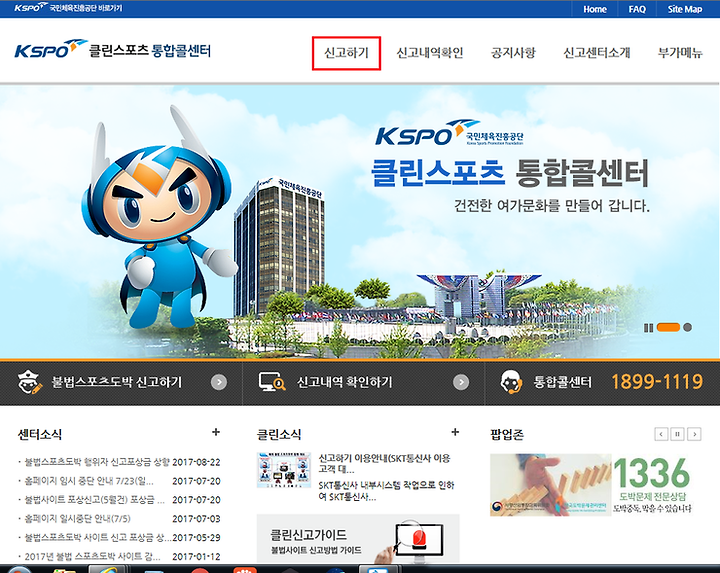Open the notice dated 2017-05-29

coord(98,537)
